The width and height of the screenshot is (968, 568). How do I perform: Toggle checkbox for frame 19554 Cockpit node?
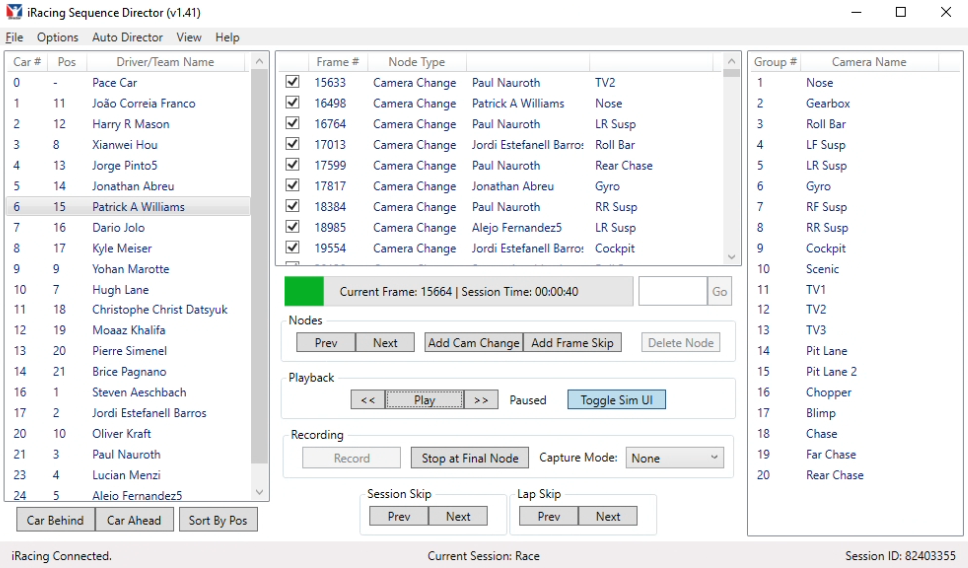pos(293,247)
